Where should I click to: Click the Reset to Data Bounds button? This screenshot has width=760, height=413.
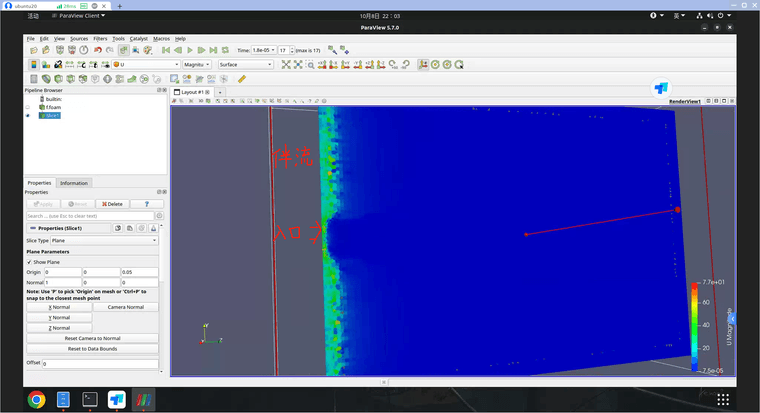tap(94, 348)
